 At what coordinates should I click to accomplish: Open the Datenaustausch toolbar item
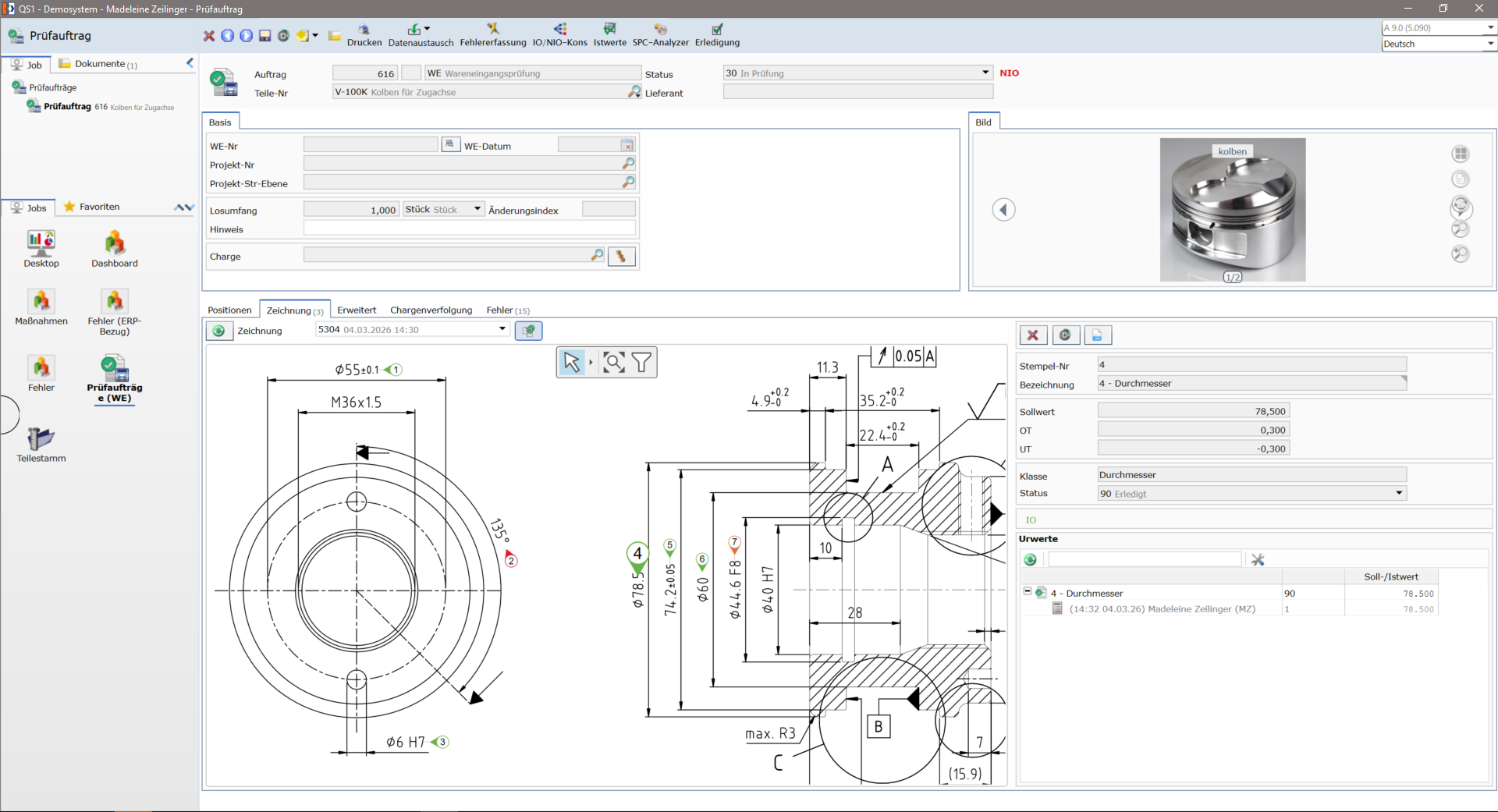(421, 36)
